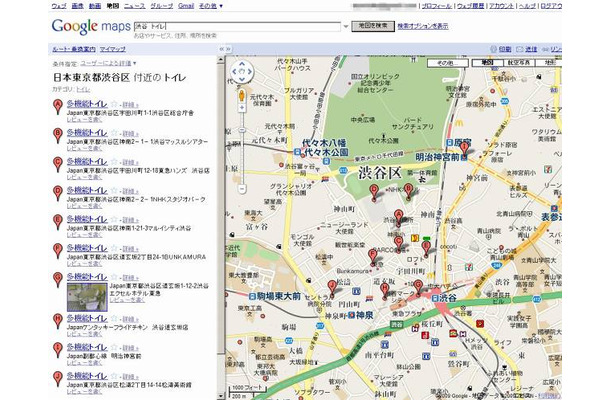This screenshot has height=400, width=610.
Task: Click marker B on the map
Action: click(x=408, y=192)
